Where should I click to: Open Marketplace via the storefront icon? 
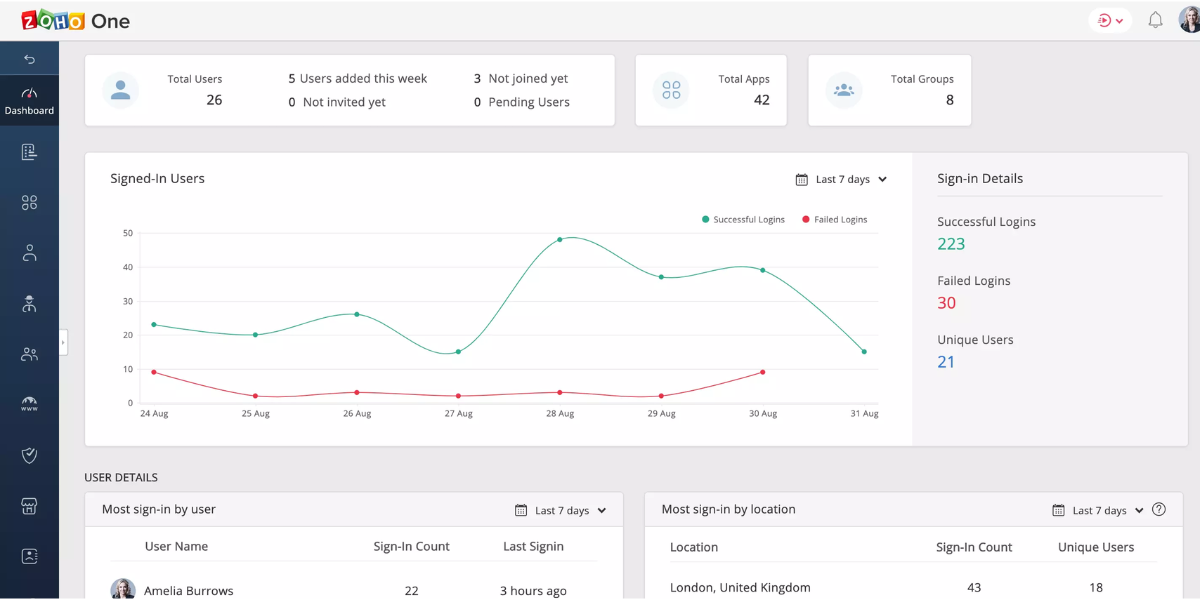[x=29, y=505]
